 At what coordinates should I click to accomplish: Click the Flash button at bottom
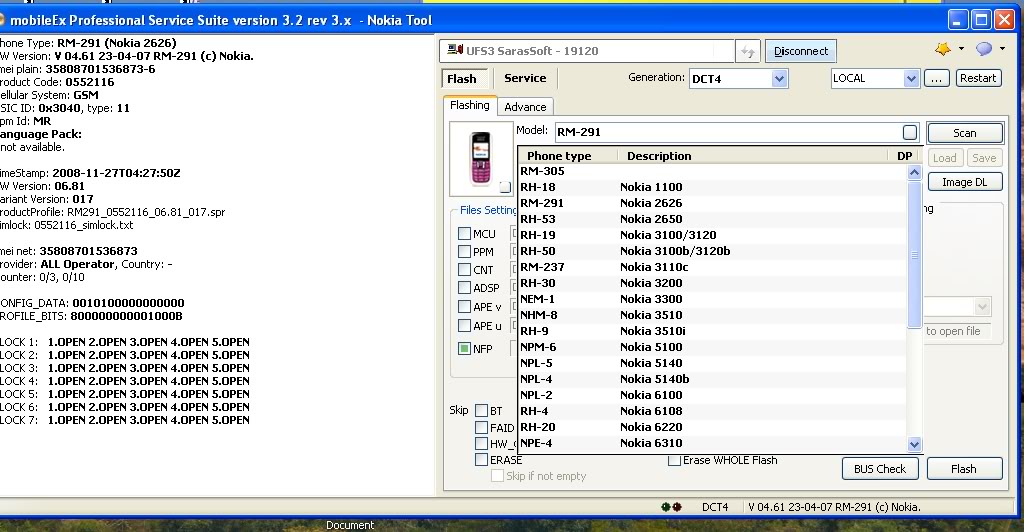[964, 469]
